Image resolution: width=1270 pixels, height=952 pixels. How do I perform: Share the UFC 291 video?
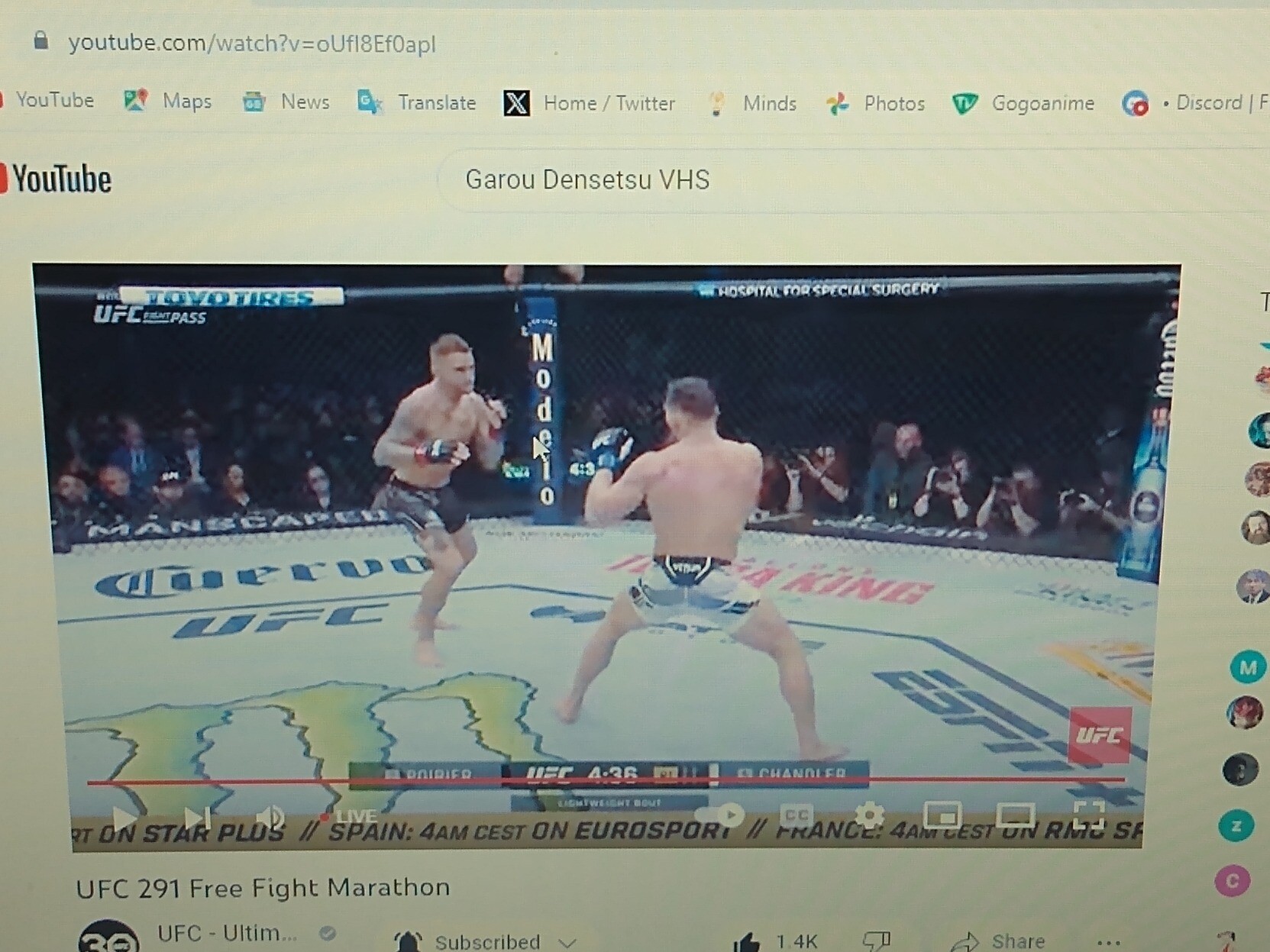tap(1000, 942)
